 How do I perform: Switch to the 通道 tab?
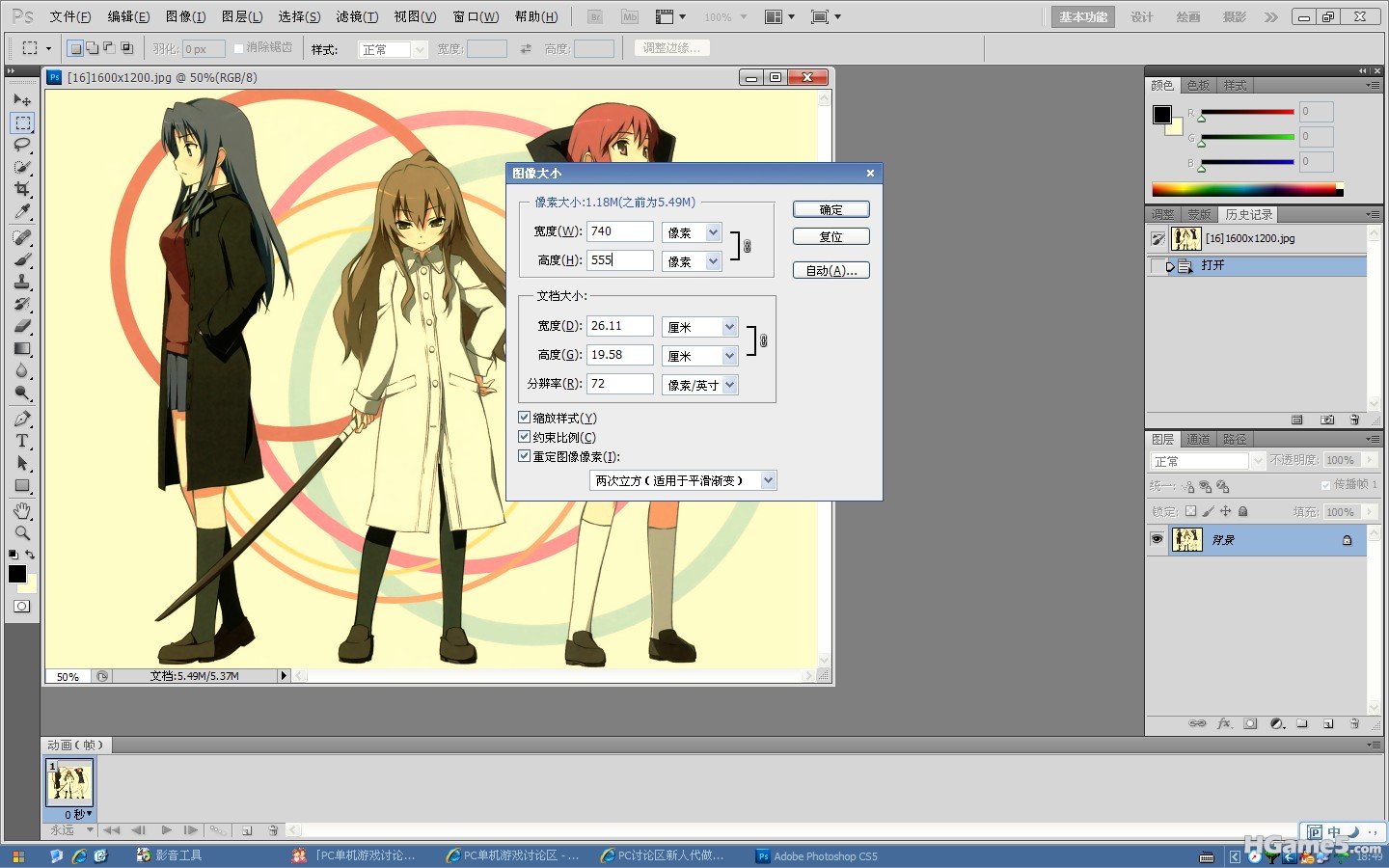[x=1198, y=439]
